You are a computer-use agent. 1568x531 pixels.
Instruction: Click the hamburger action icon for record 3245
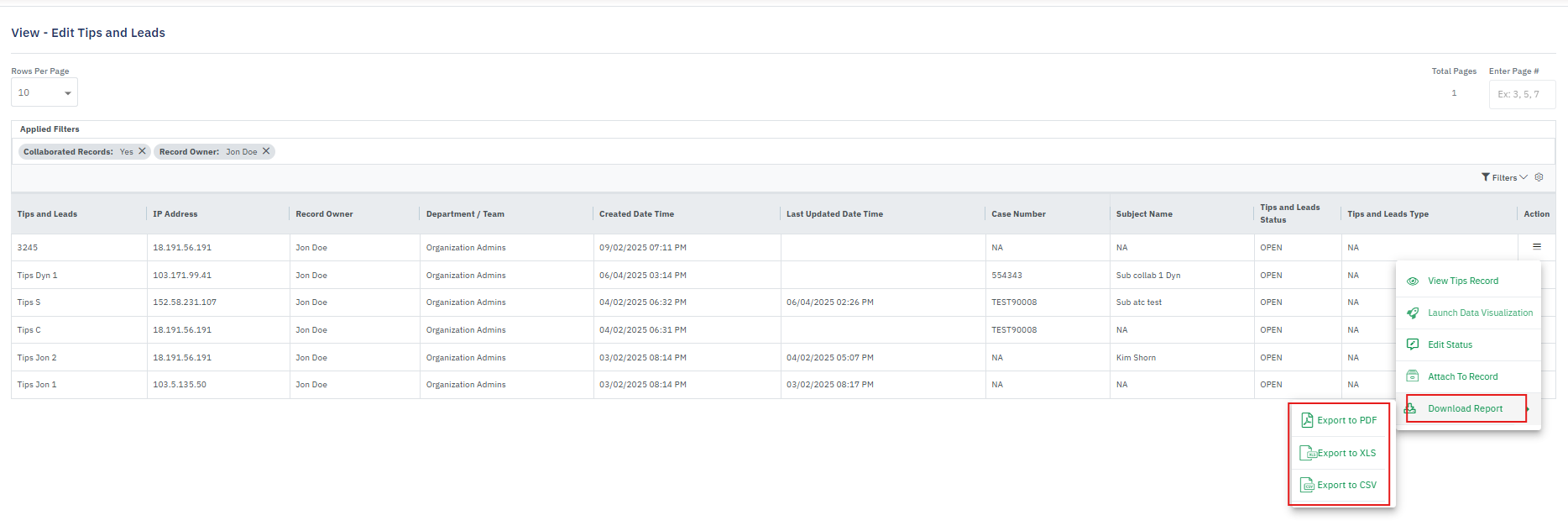pos(1536,246)
